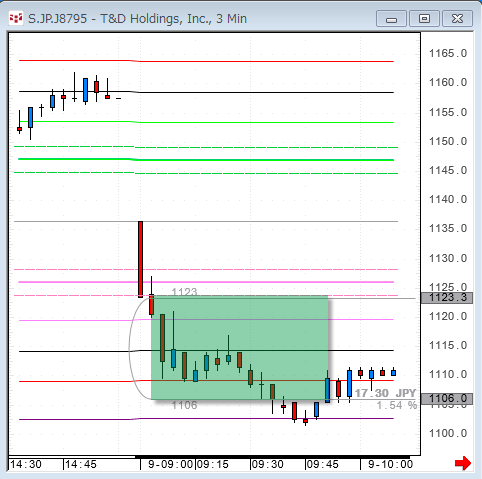Click the '1.54 %' measurement label

(397, 405)
